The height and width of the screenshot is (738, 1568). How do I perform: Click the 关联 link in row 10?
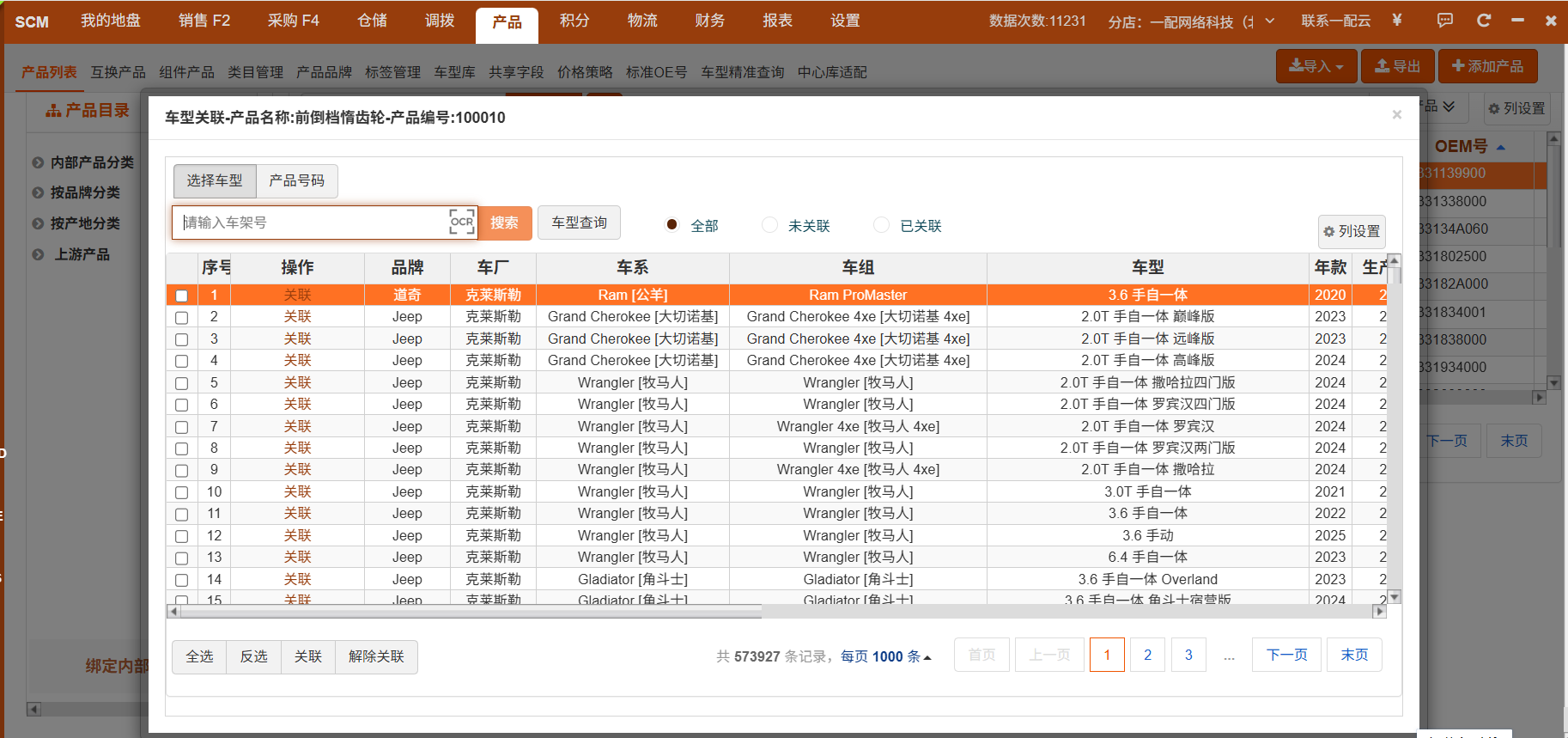coord(297,491)
